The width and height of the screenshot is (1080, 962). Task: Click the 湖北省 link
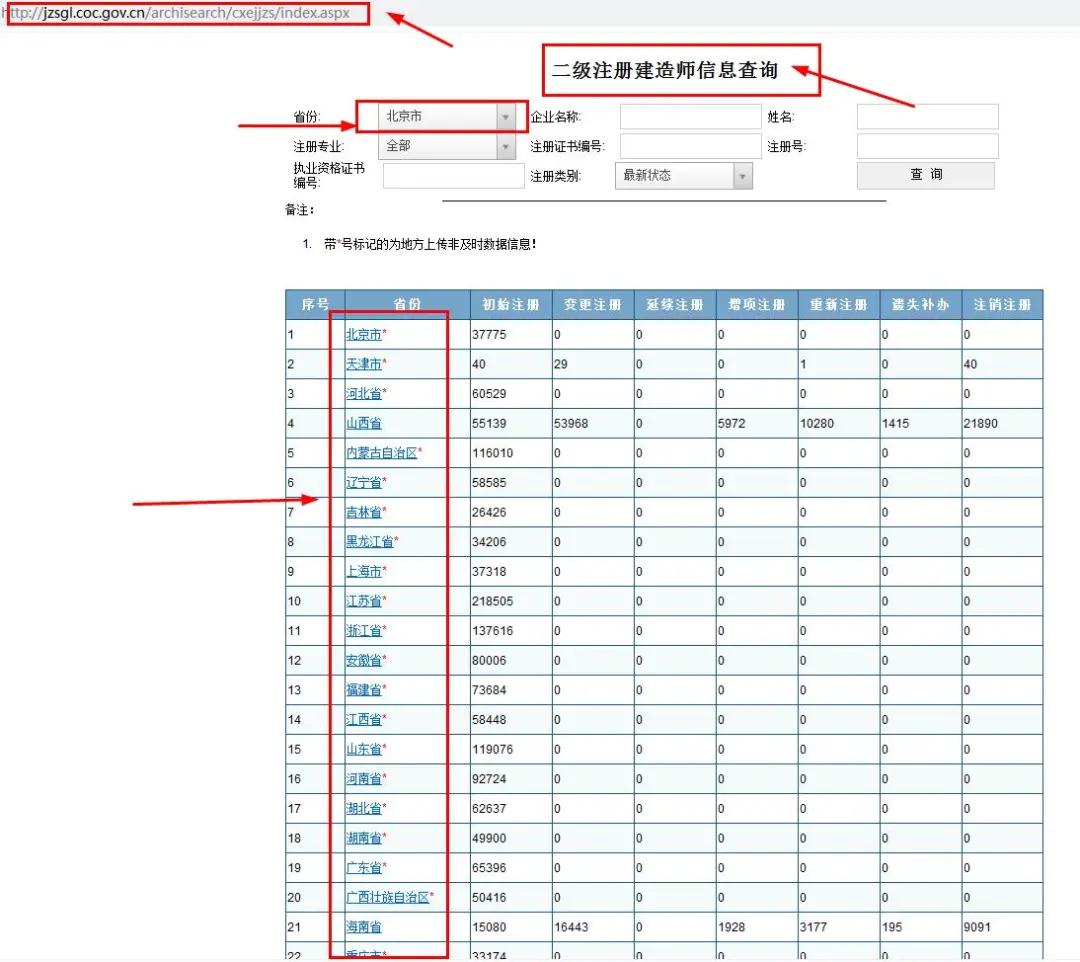click(x=364, y=808)
